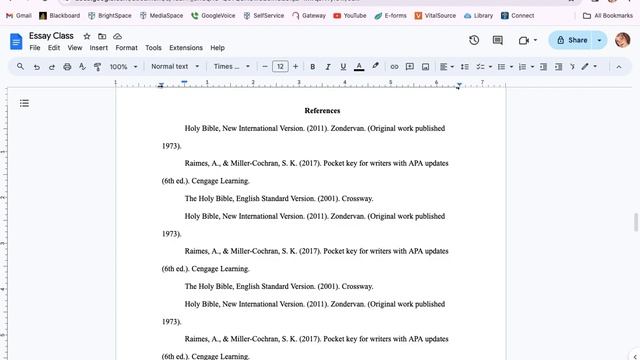Click the Share button

pyautogui.click(x=571, y=40)
